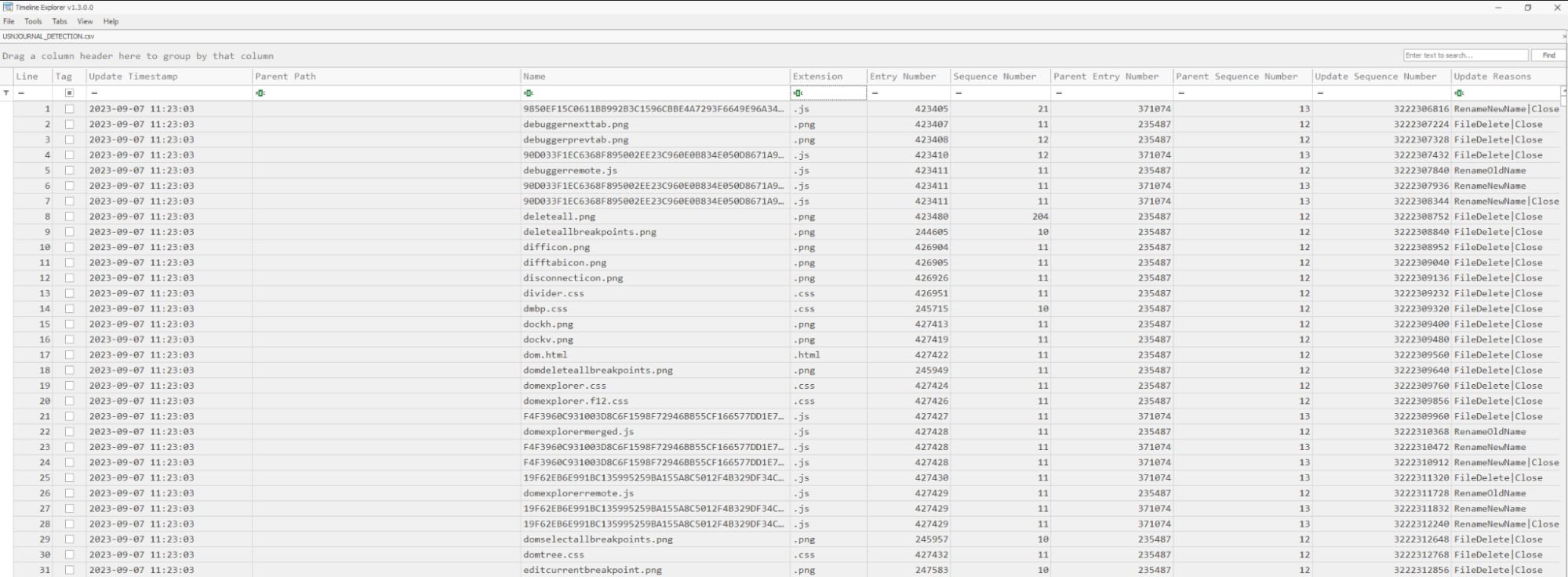Tick the Tag checkbox for line 1
This screenshot has width=1568, height=577.
[x=69, y=109]
